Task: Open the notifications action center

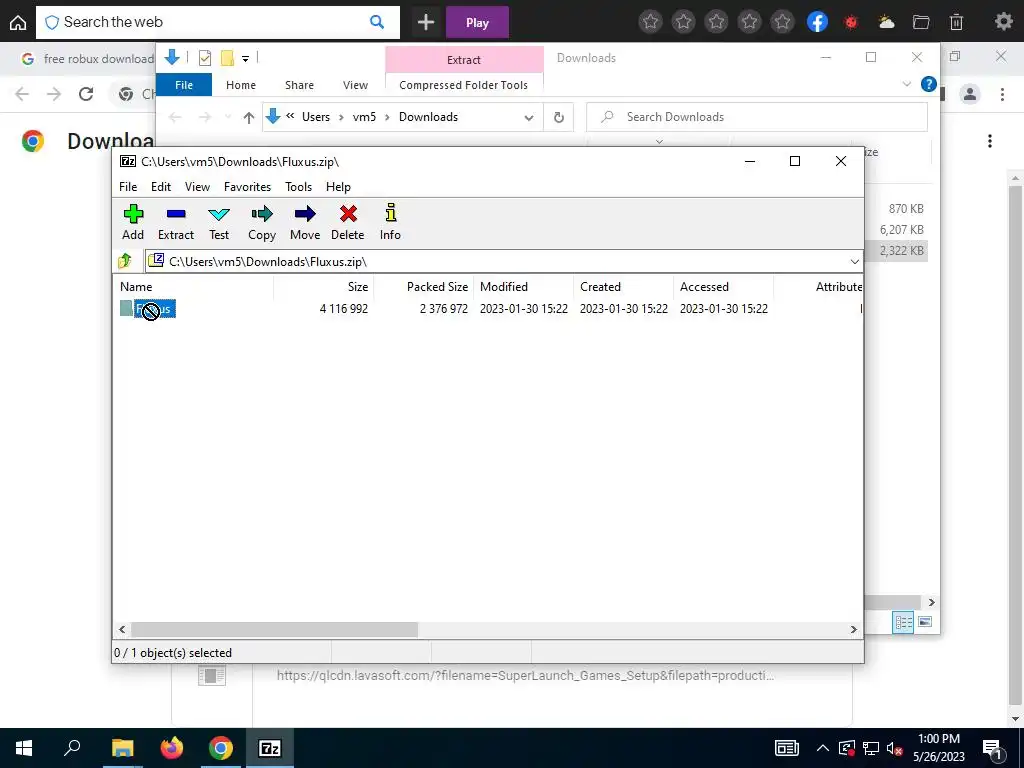Action: [992, 748]
